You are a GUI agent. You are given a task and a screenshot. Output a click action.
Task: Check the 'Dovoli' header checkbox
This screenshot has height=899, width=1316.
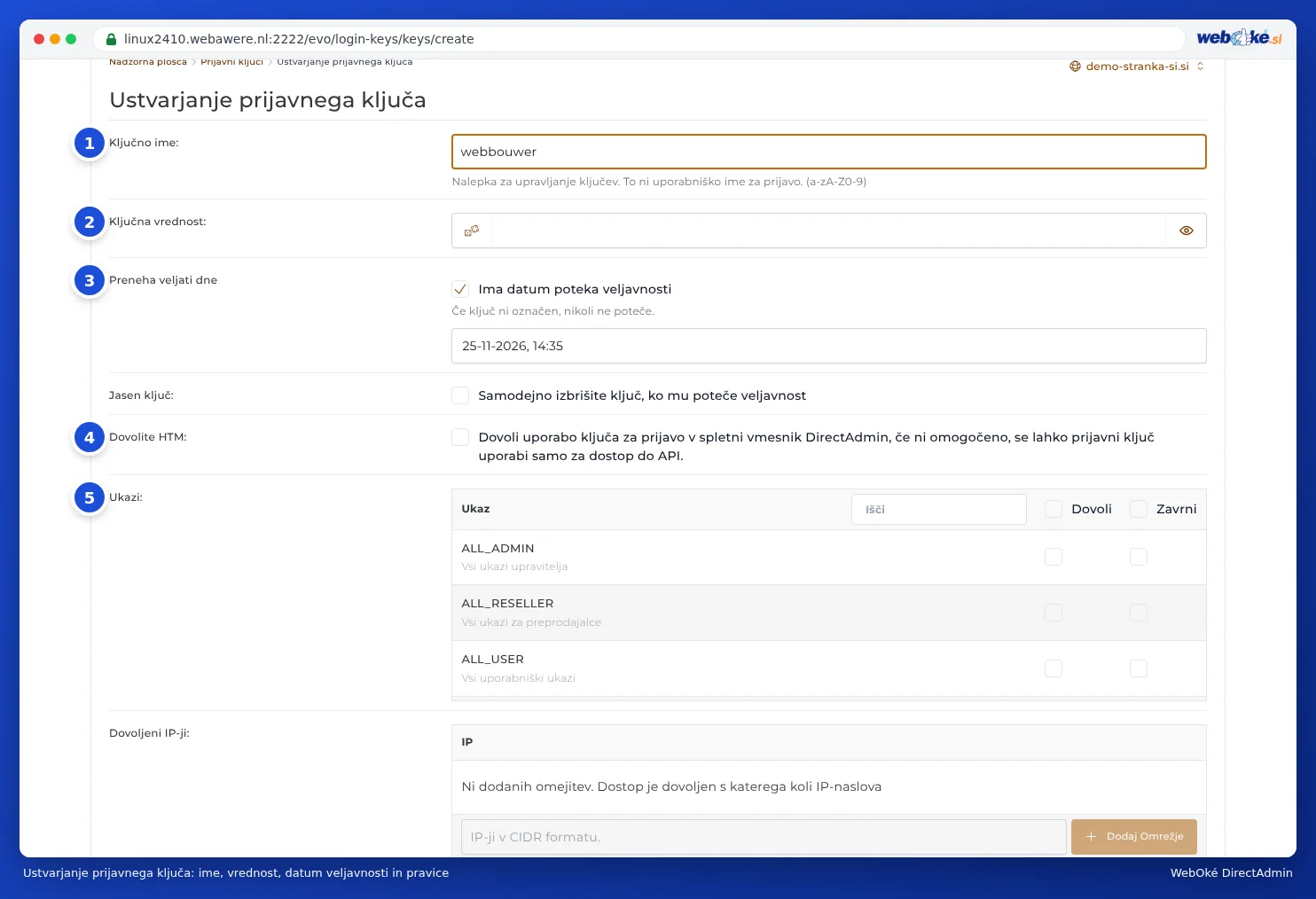[1054, 509]
